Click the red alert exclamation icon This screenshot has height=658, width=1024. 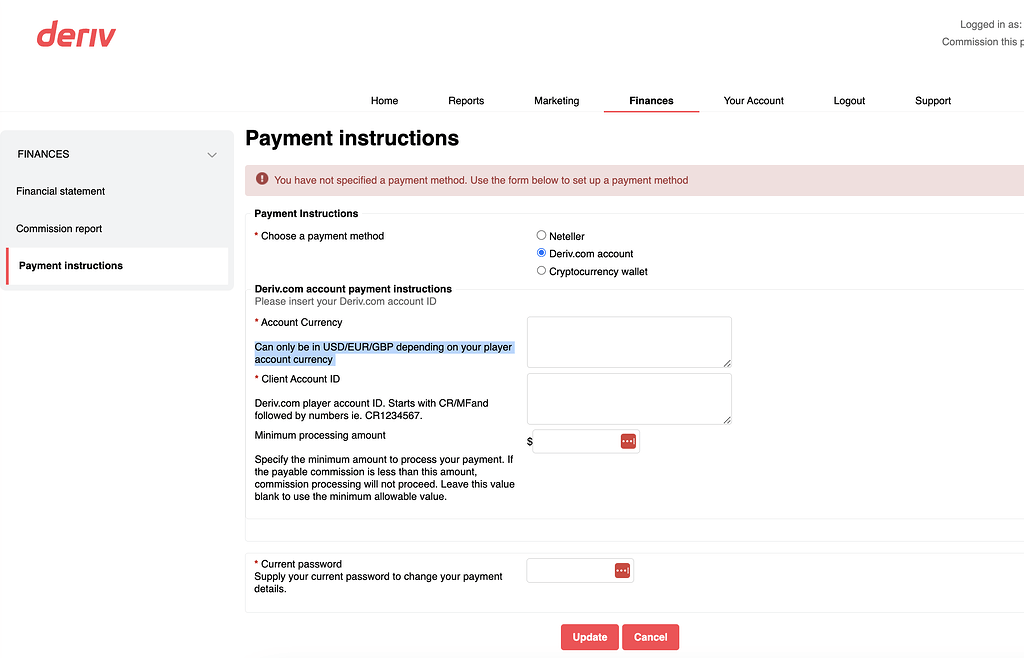[261, 180]
